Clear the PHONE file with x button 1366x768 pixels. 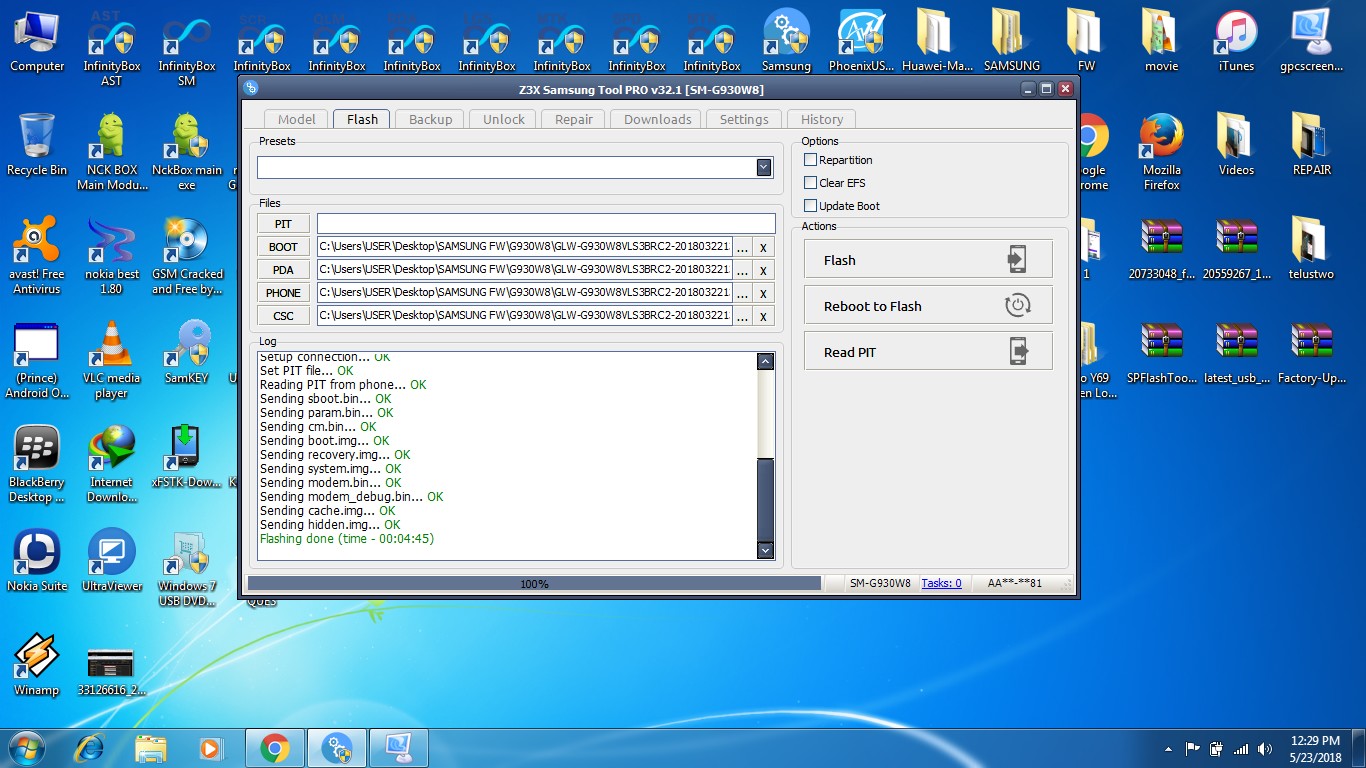763,293
